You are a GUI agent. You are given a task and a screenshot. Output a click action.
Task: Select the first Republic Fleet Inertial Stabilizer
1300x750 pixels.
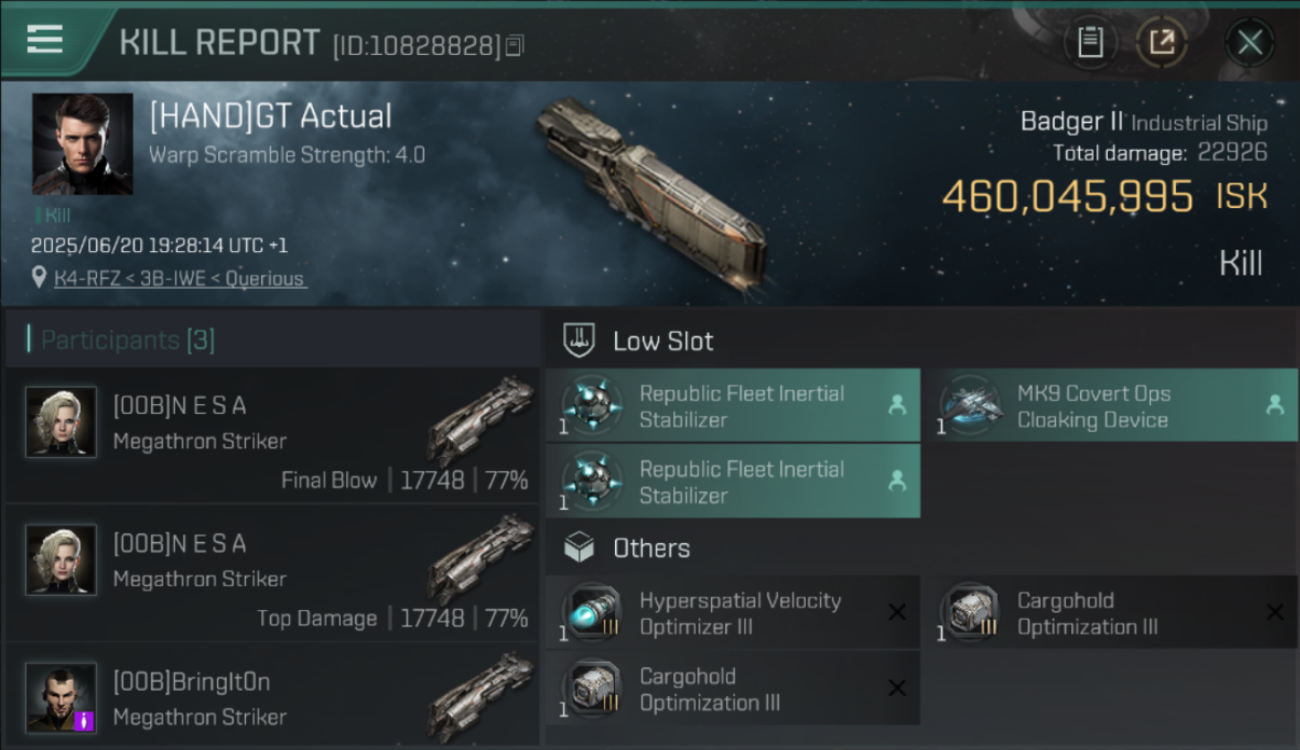(733, 406)
